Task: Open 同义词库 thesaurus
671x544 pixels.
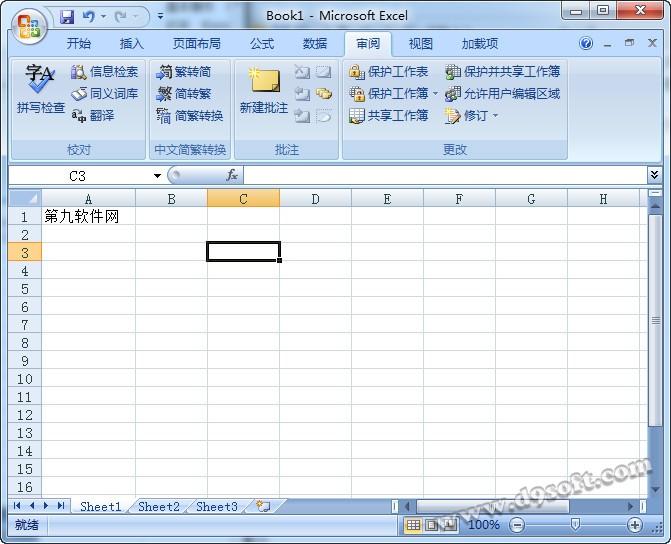Action: coord(104,94)
